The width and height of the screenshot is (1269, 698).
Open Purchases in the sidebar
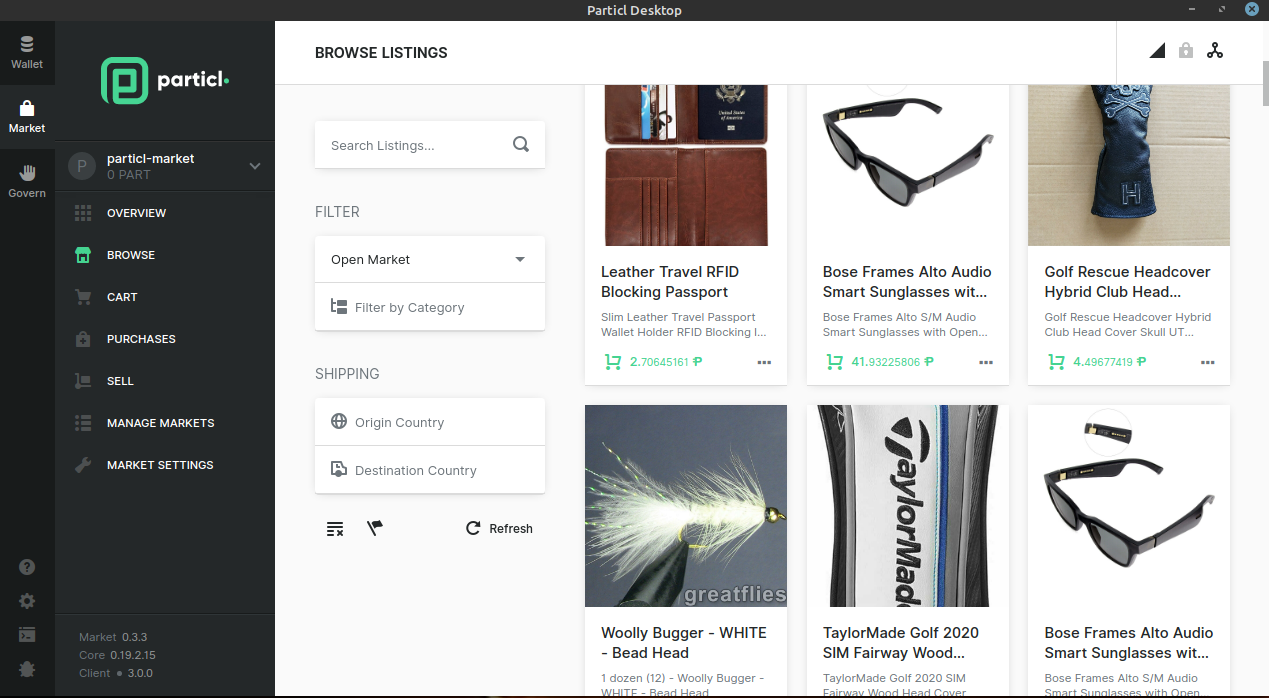(x=165, y=339)
